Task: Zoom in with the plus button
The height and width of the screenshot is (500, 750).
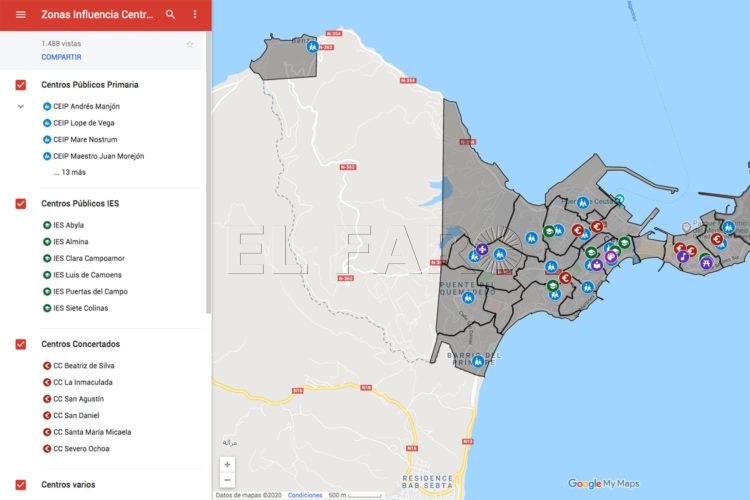Action: pos(228,465)
